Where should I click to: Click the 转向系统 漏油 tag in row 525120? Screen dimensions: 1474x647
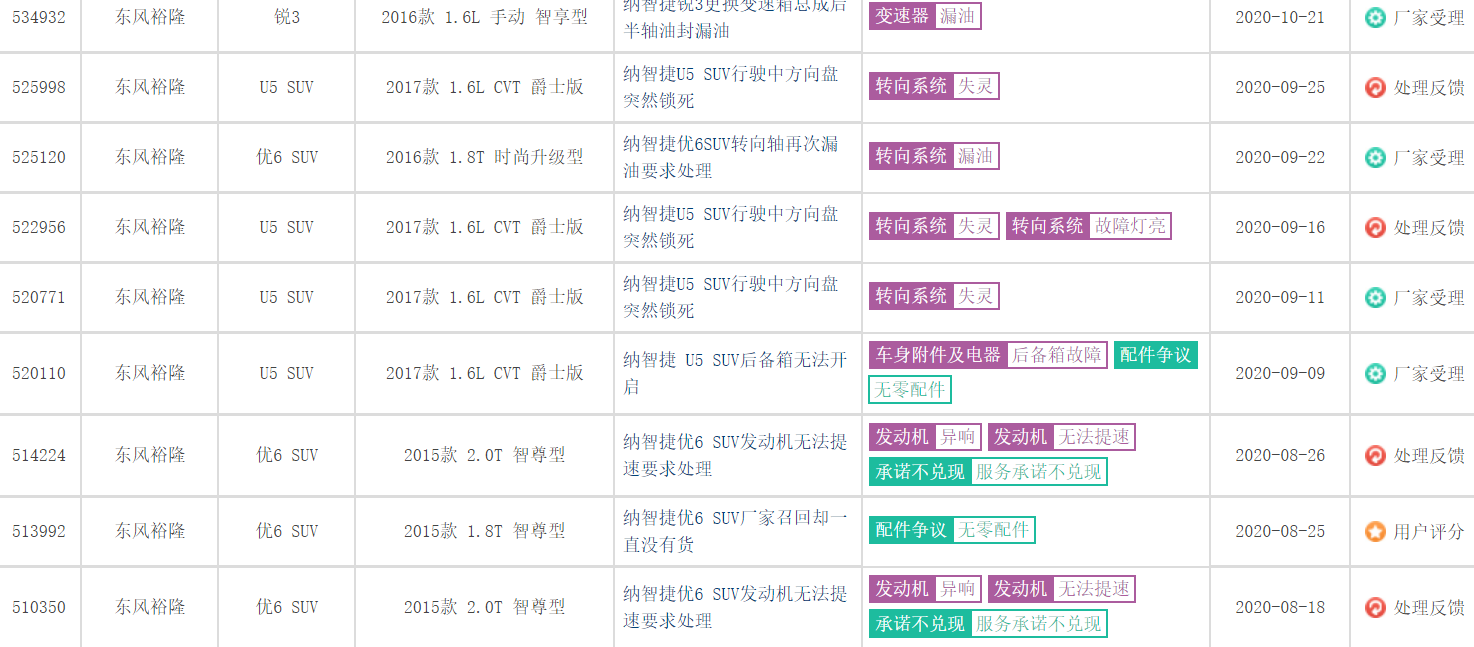pos(934,156)
